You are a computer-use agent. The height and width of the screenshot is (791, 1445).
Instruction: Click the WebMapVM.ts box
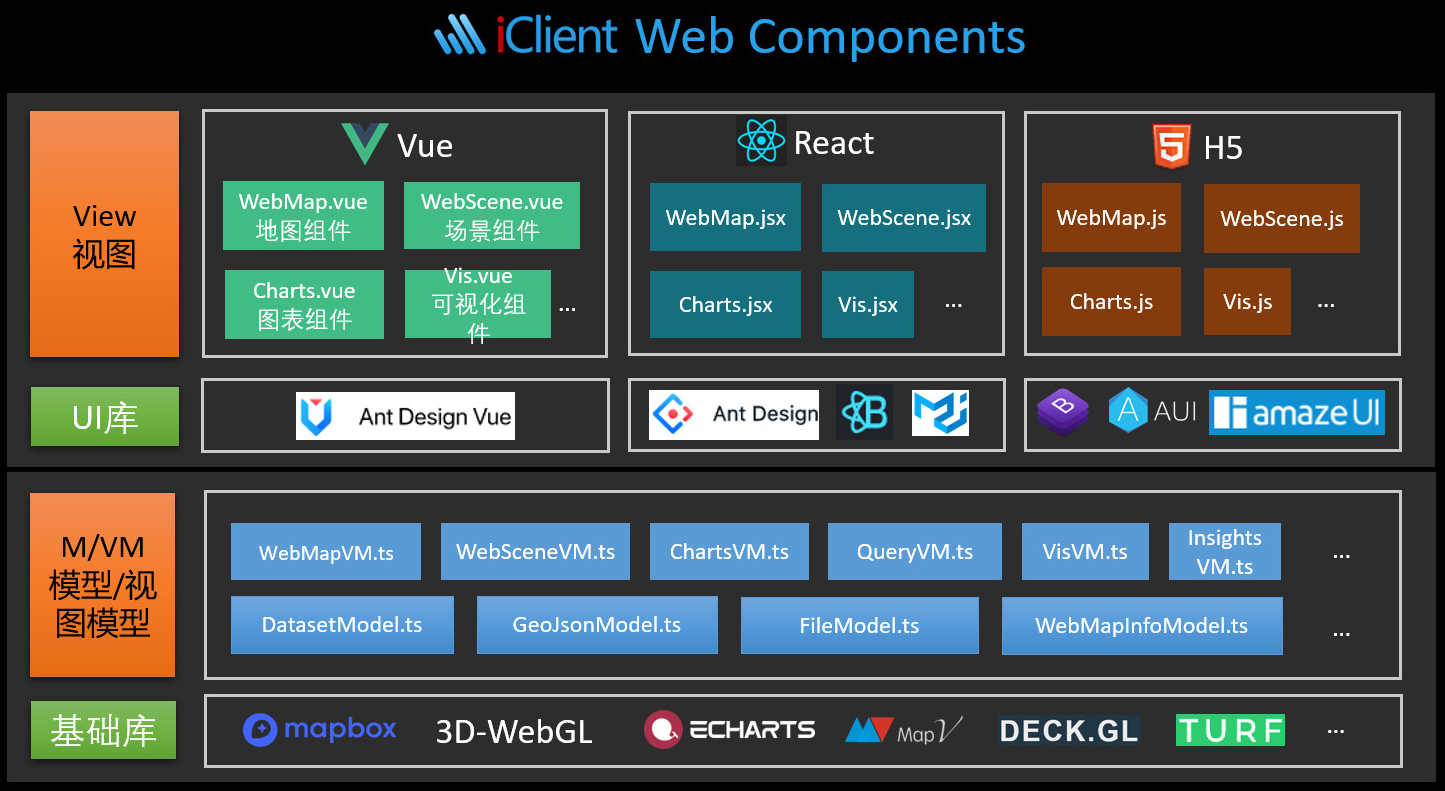[326, 552]
